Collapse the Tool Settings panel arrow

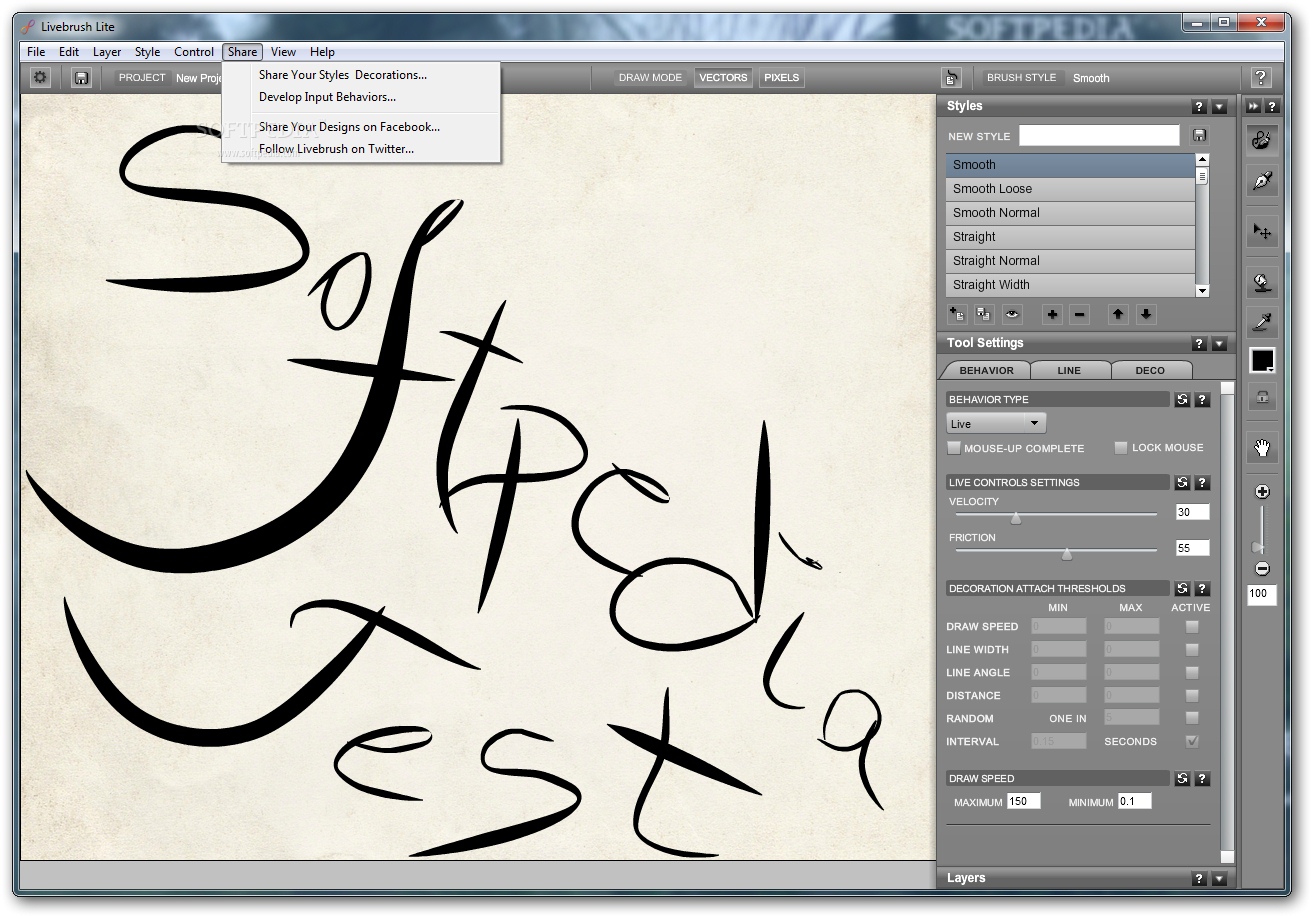coord(1219,343)
